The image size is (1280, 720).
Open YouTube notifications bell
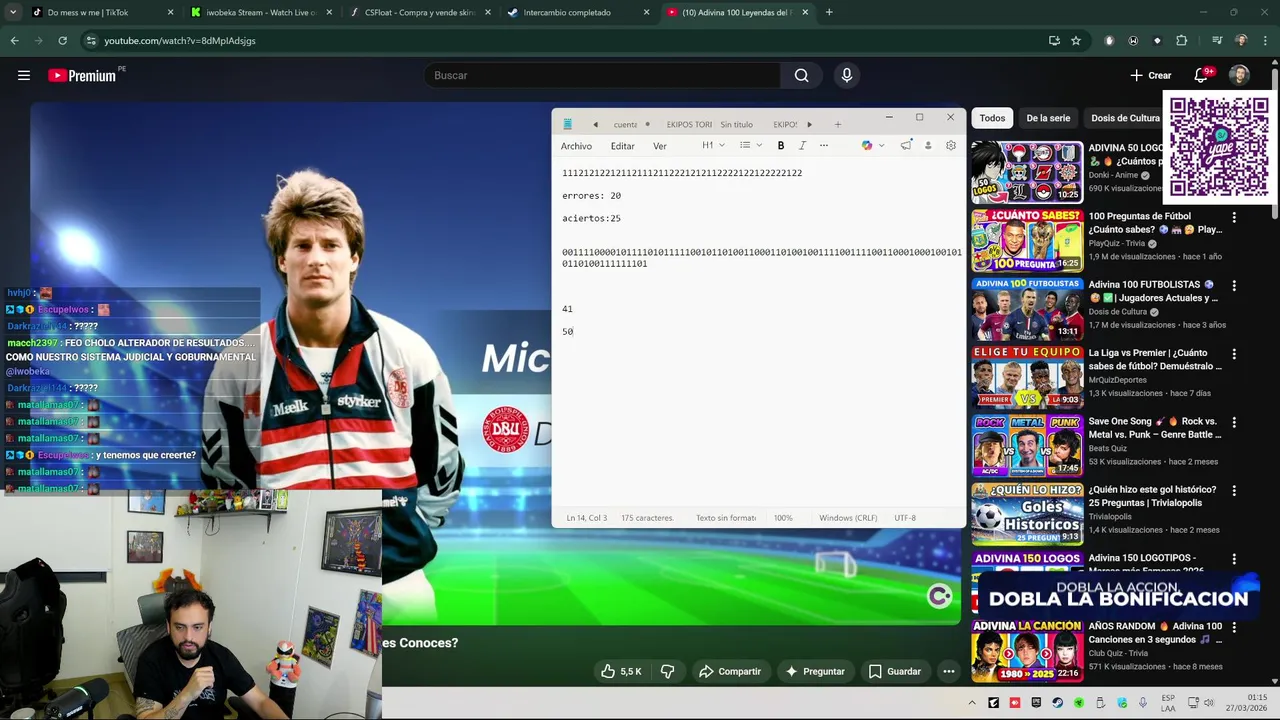1201,75
